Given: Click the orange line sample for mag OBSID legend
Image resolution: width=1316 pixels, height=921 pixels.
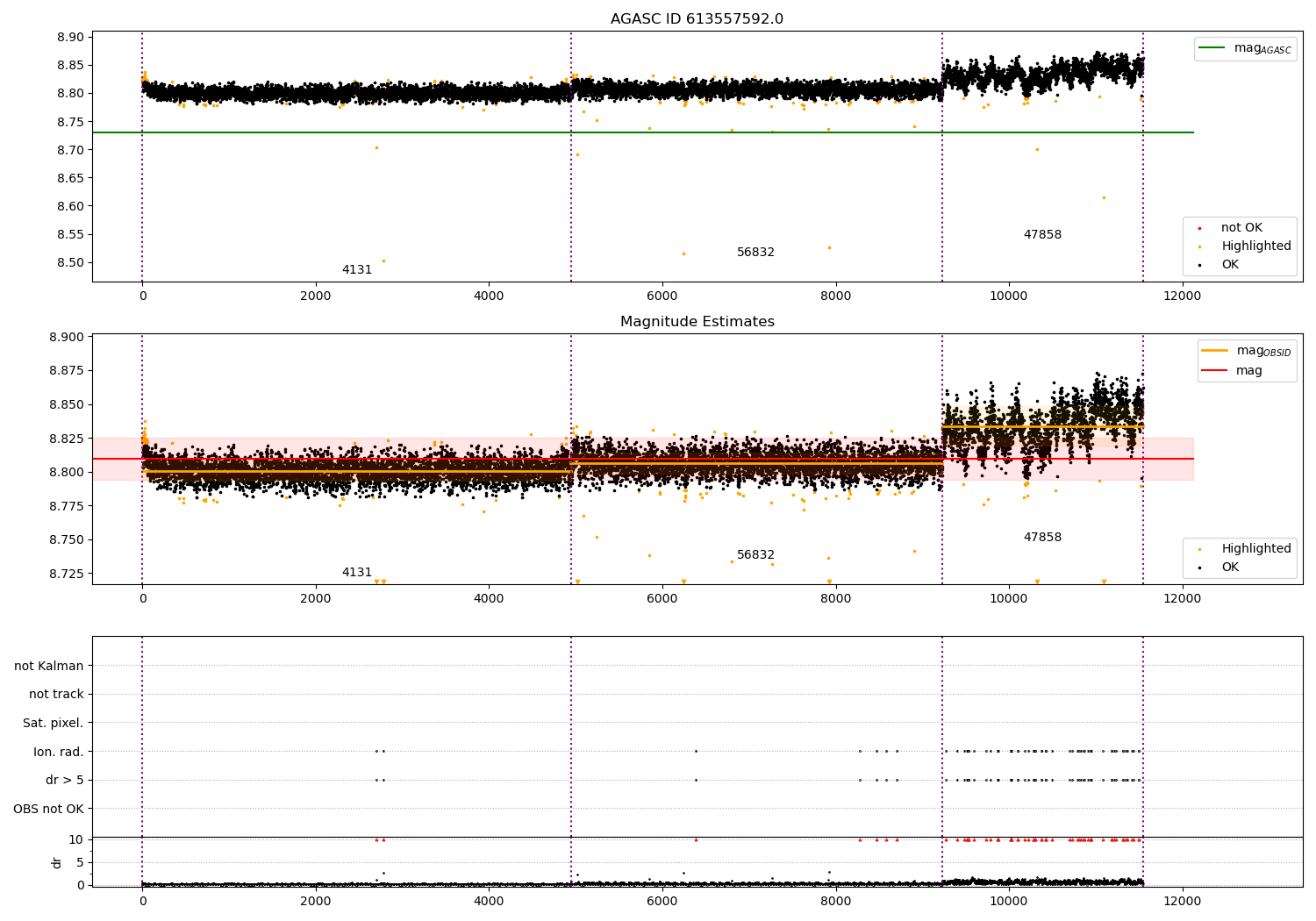Looking at the screenshot, I should click(x=1214, y=351).
